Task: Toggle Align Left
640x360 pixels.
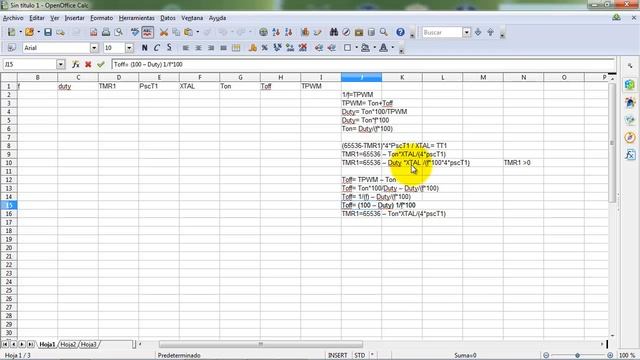Action: click(186, 48)
